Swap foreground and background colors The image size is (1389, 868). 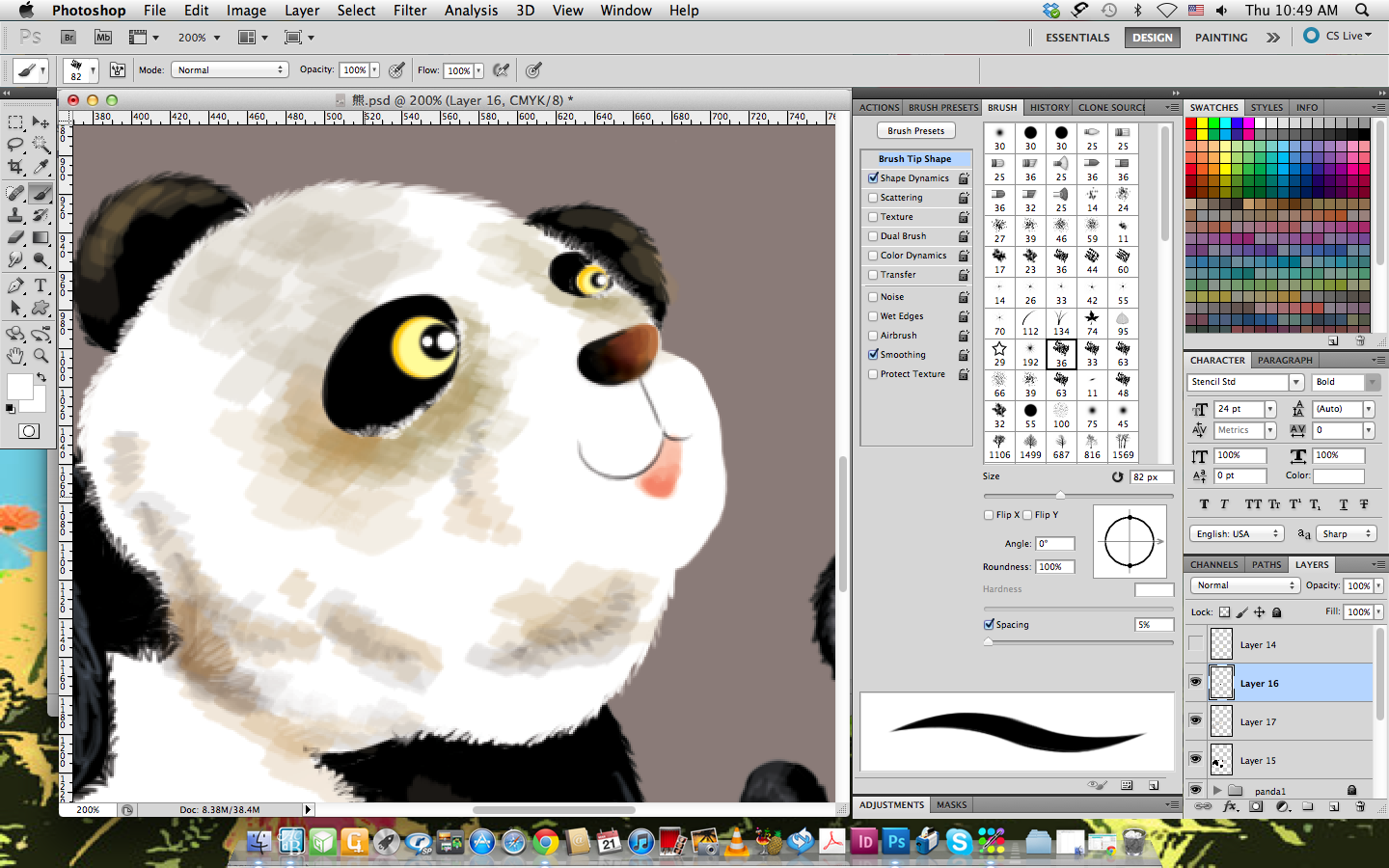pos(41,377)
